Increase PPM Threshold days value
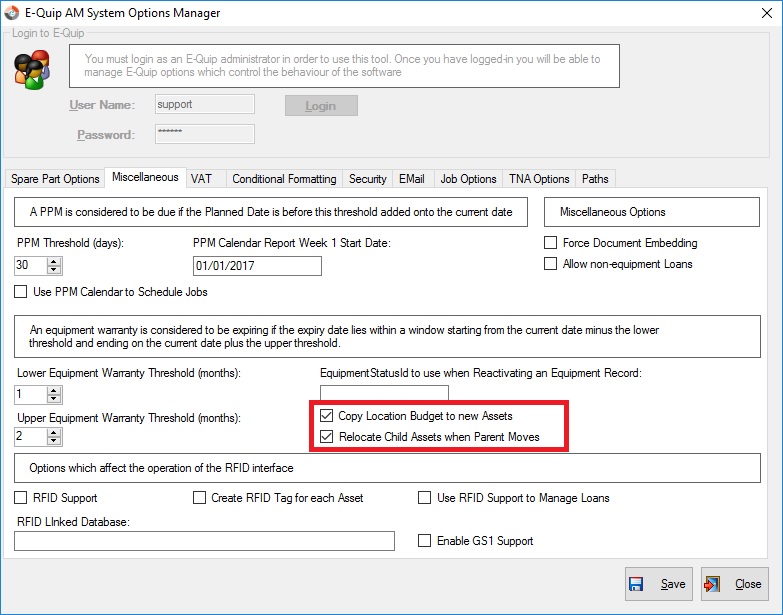The width and height of the screenshot is (783, 615). point(54,261)
